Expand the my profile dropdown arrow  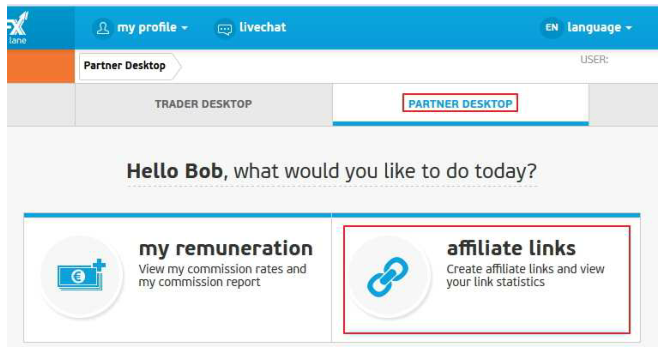[185, 28]
